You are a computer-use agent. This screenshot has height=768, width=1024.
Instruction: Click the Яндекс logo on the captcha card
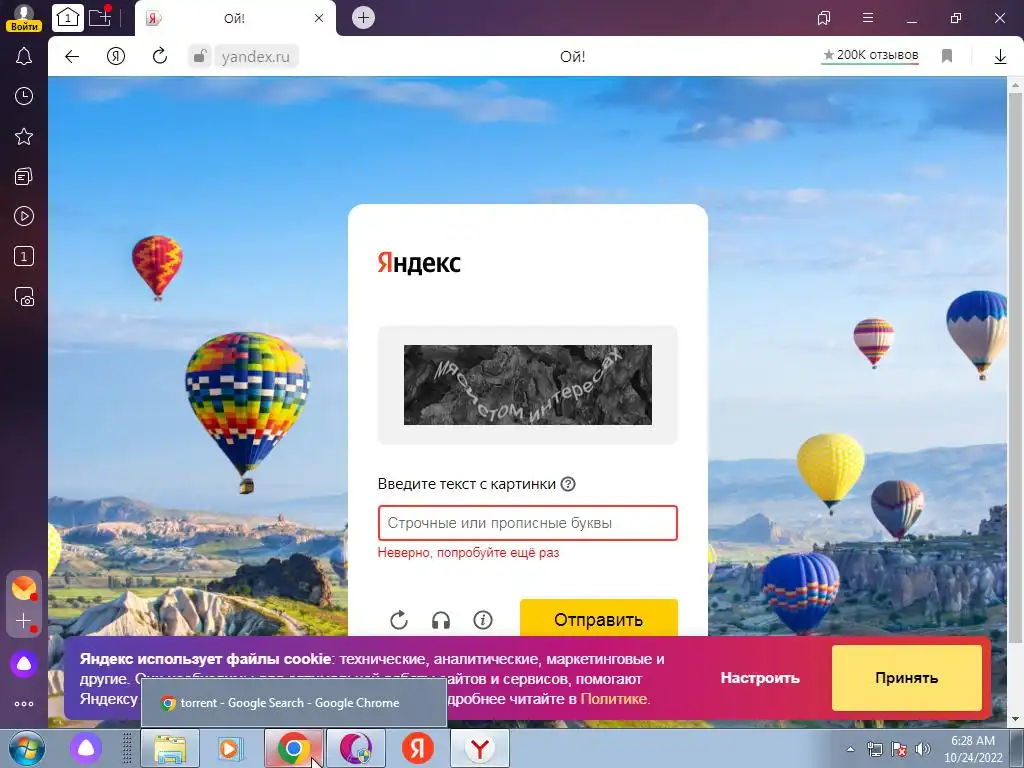click(x=419, y=263)
